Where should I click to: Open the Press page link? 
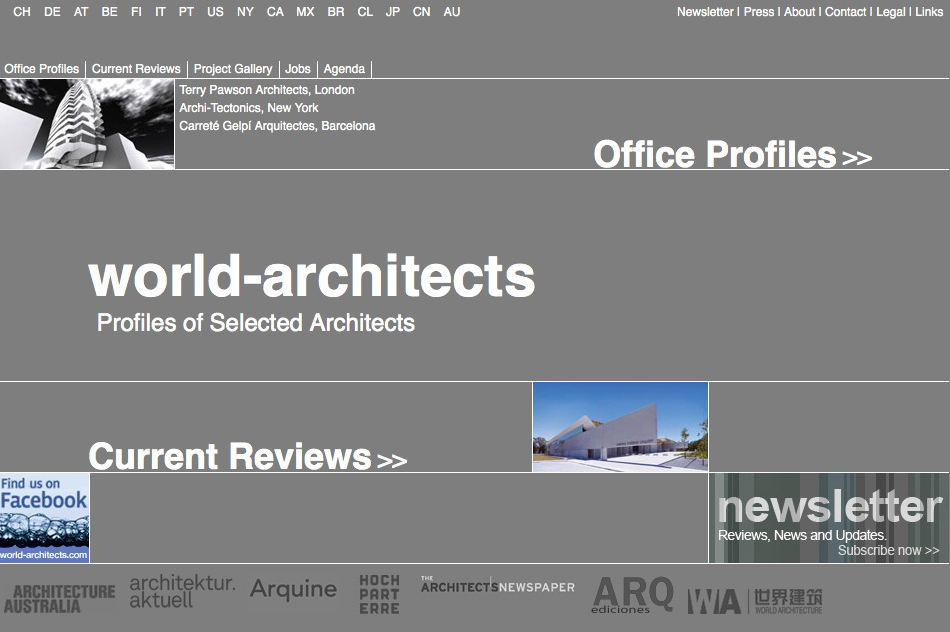[759, 12]
